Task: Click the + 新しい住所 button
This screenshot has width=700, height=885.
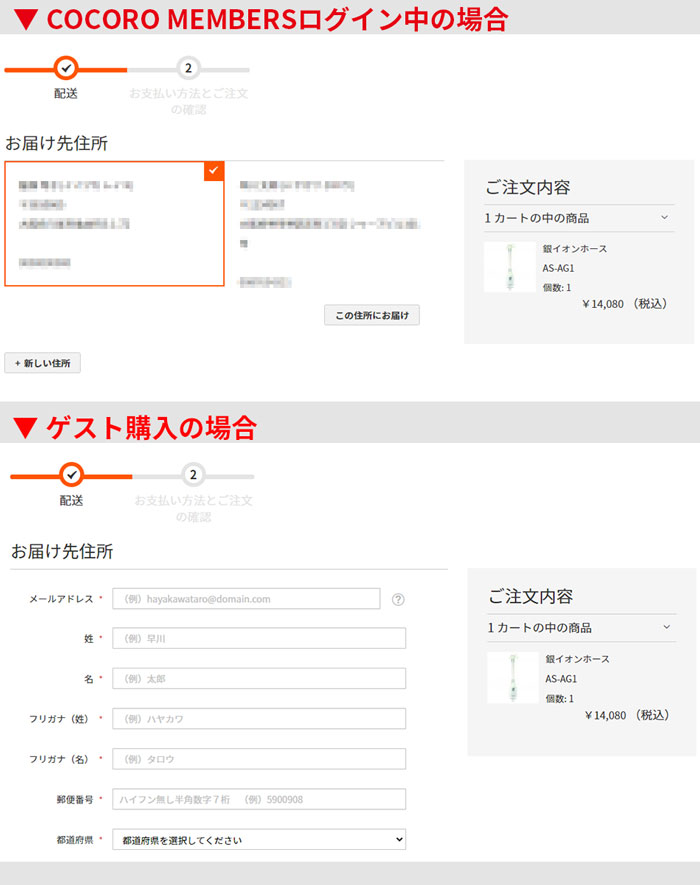Action: point(42,363)
